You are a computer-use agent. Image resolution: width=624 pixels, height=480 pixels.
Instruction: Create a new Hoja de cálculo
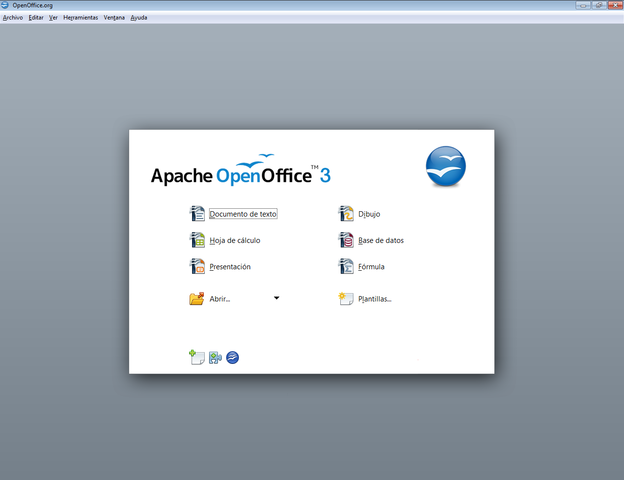point(235,240)
